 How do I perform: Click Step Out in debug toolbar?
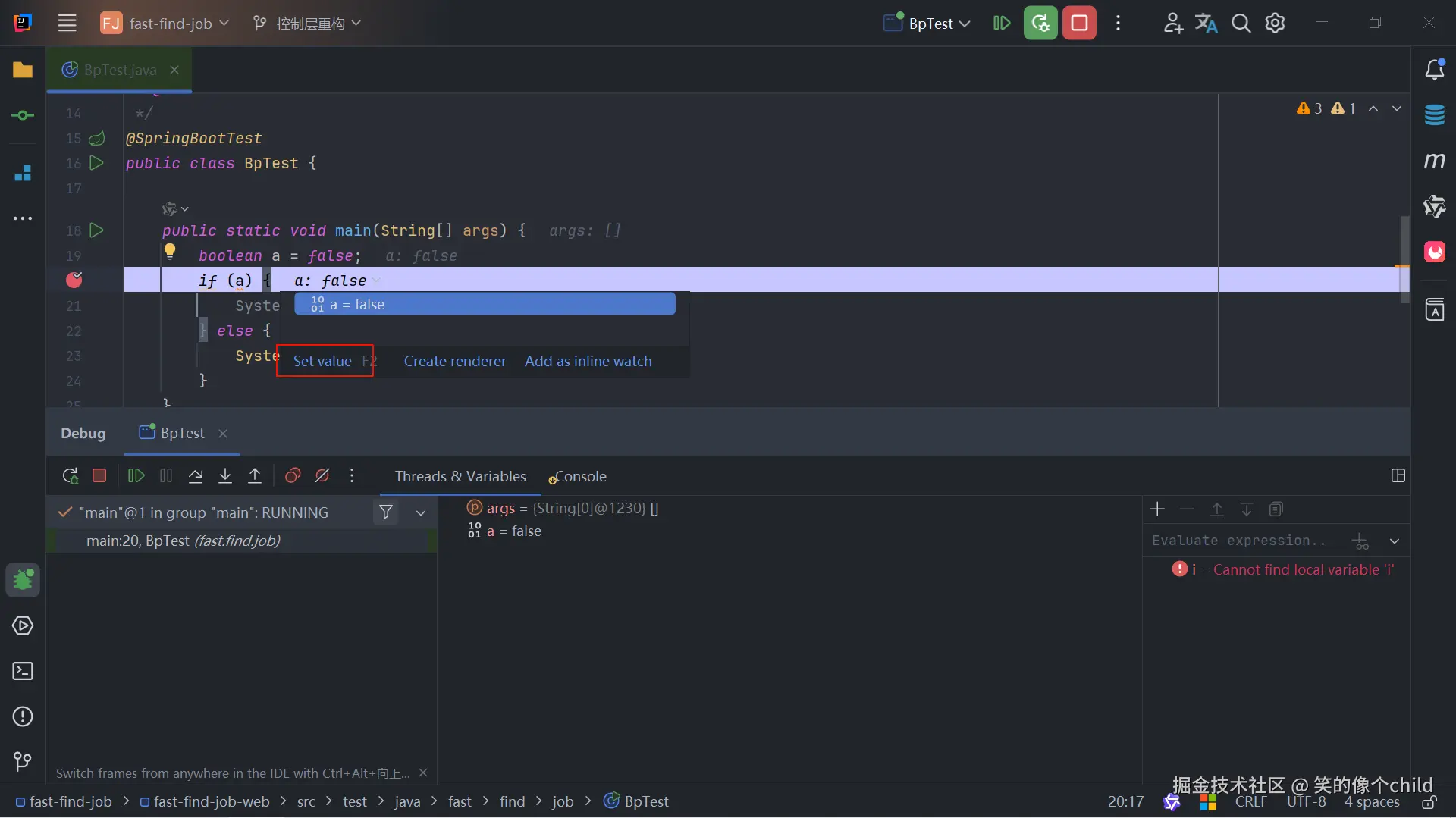pos(255,476)
